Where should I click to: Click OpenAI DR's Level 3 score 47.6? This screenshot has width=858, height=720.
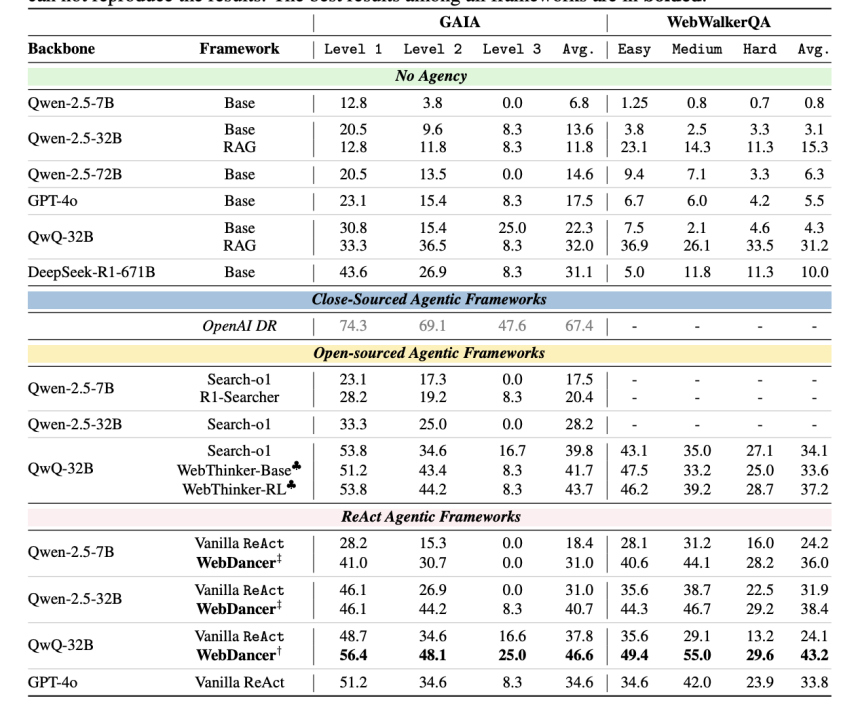click(512, 326)
